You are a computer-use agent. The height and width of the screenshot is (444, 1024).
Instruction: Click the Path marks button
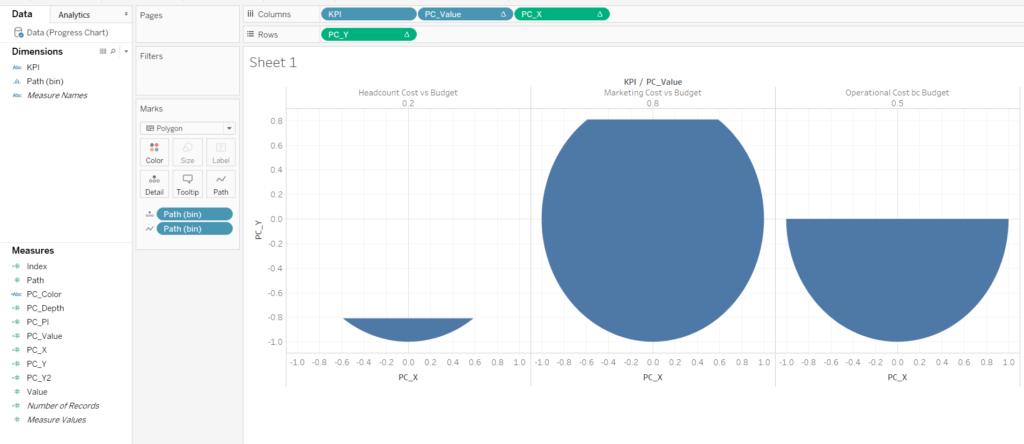pos(220,184)
